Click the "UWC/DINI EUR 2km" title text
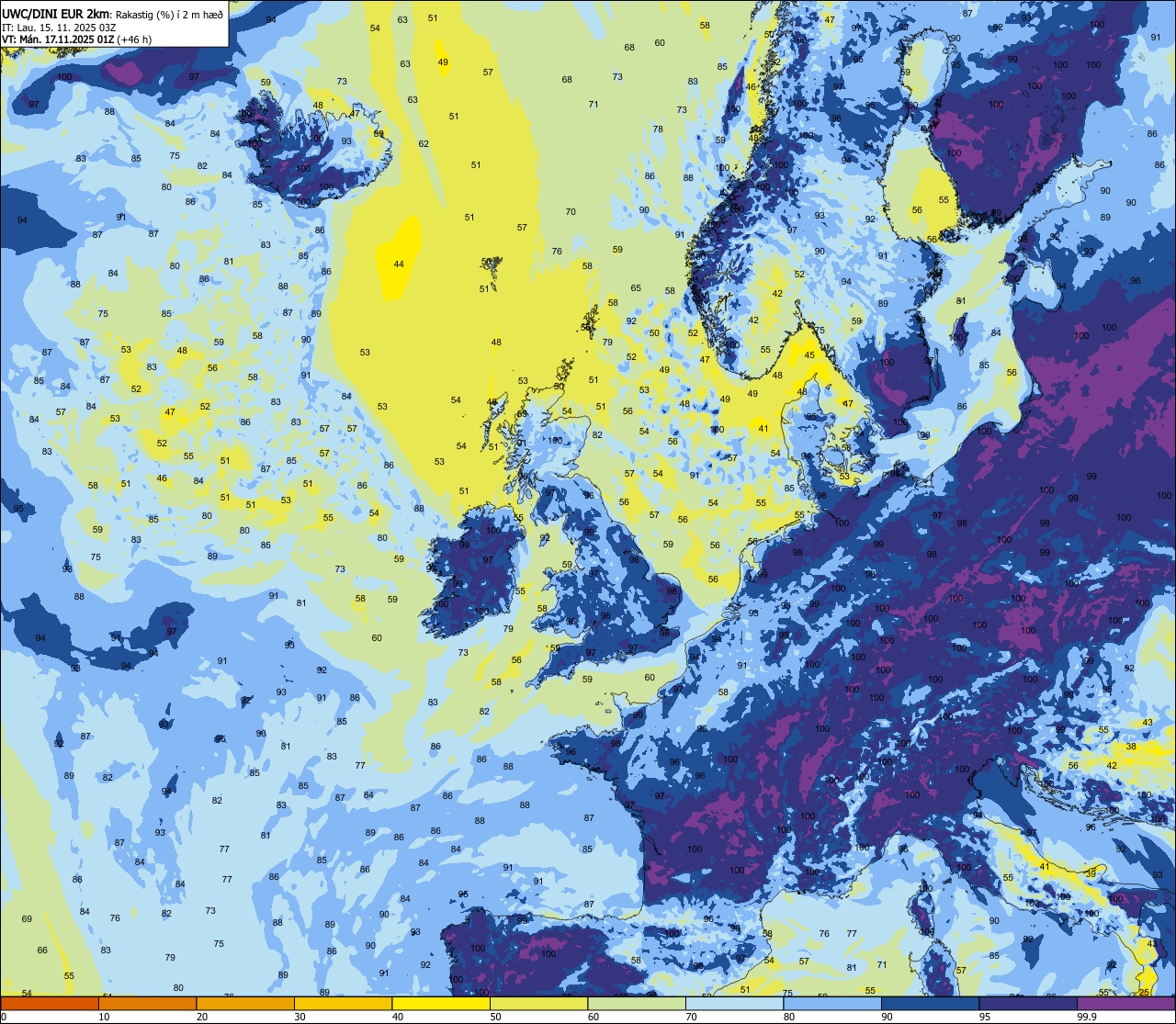Image resolution: width=1176 pixels, height=1024 pixels. click(55, 13)
